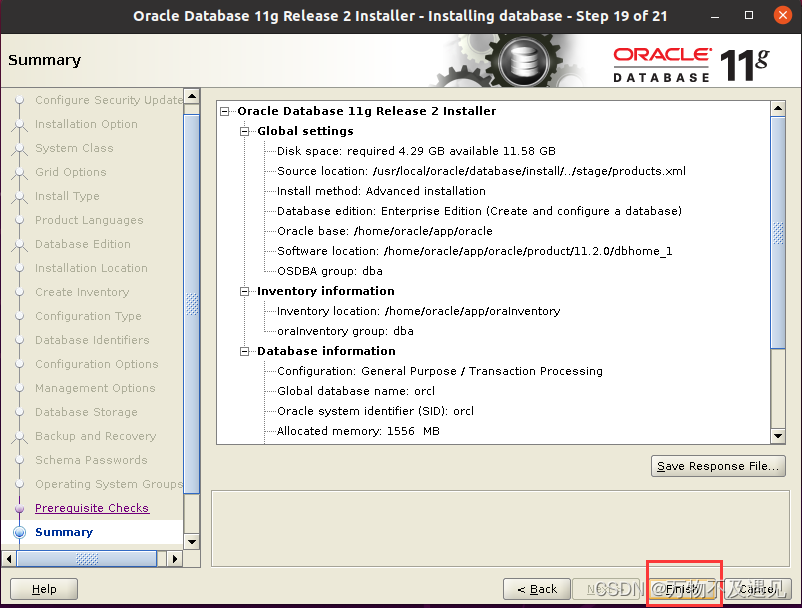Click the summary tree scroll-up arrow
The image size is (802, 608).
[x=778, y=108]
